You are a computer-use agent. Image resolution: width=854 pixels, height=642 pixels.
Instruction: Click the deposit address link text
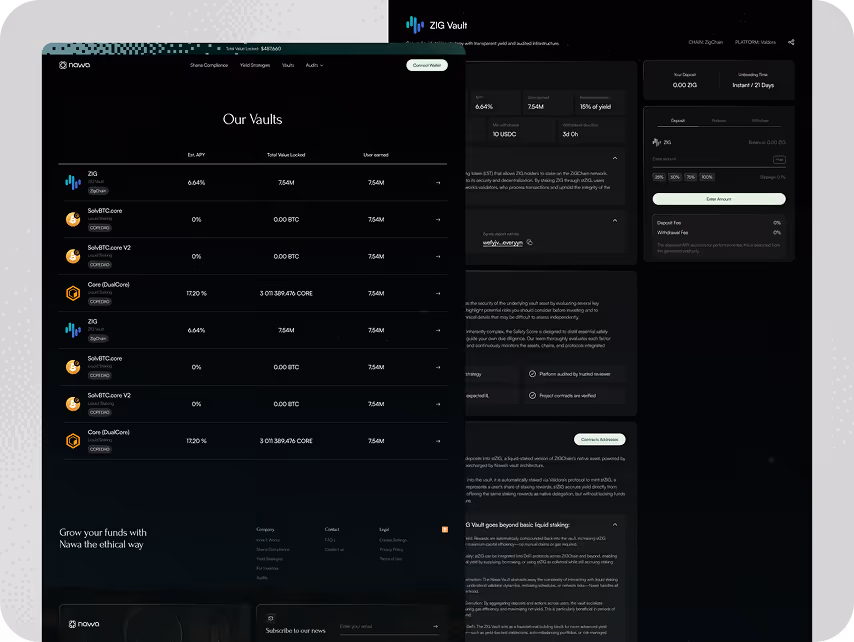[x=502, y=243]
